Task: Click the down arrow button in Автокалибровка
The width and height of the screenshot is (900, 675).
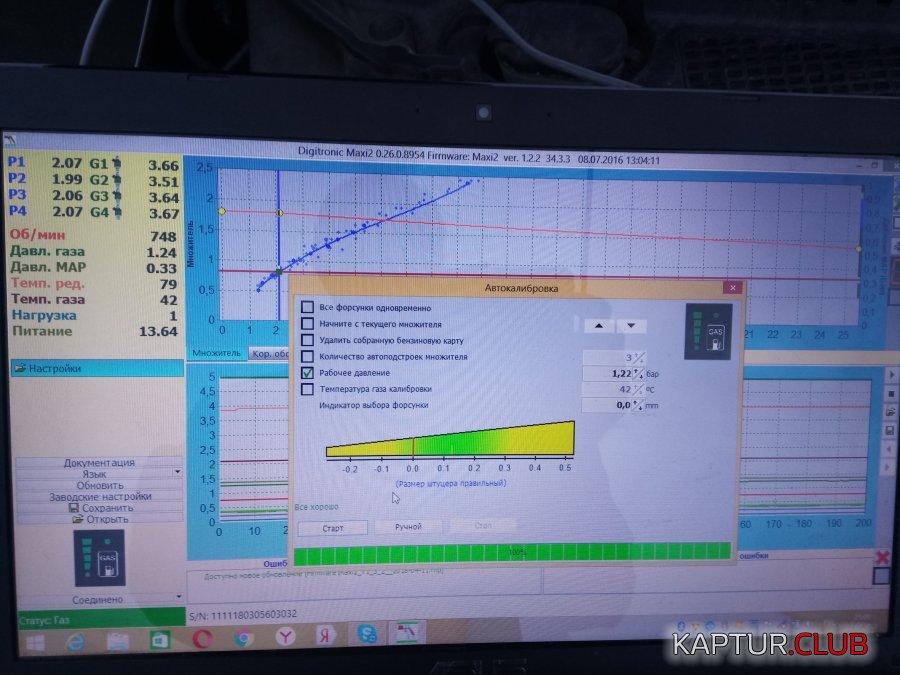Action: click(x=631, y=325)
